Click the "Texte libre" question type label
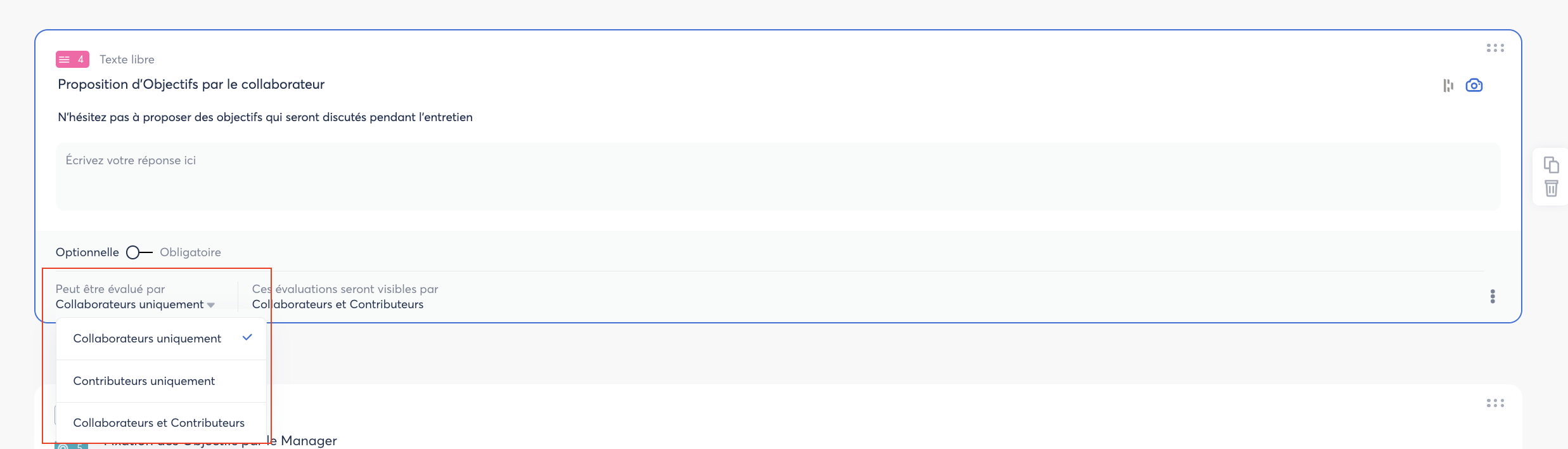 [127, 60]
